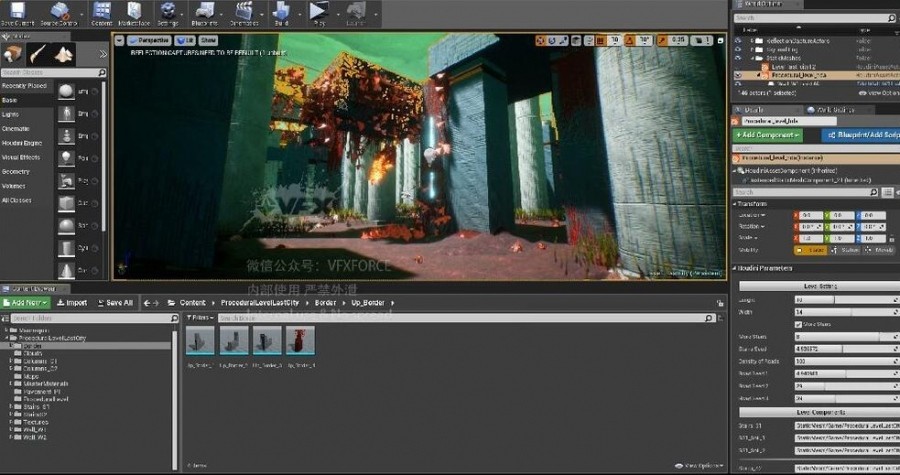Toggle rotation angle snapping in viewport
The height and width of the screenshot is (475, 900).
point(630,41)
